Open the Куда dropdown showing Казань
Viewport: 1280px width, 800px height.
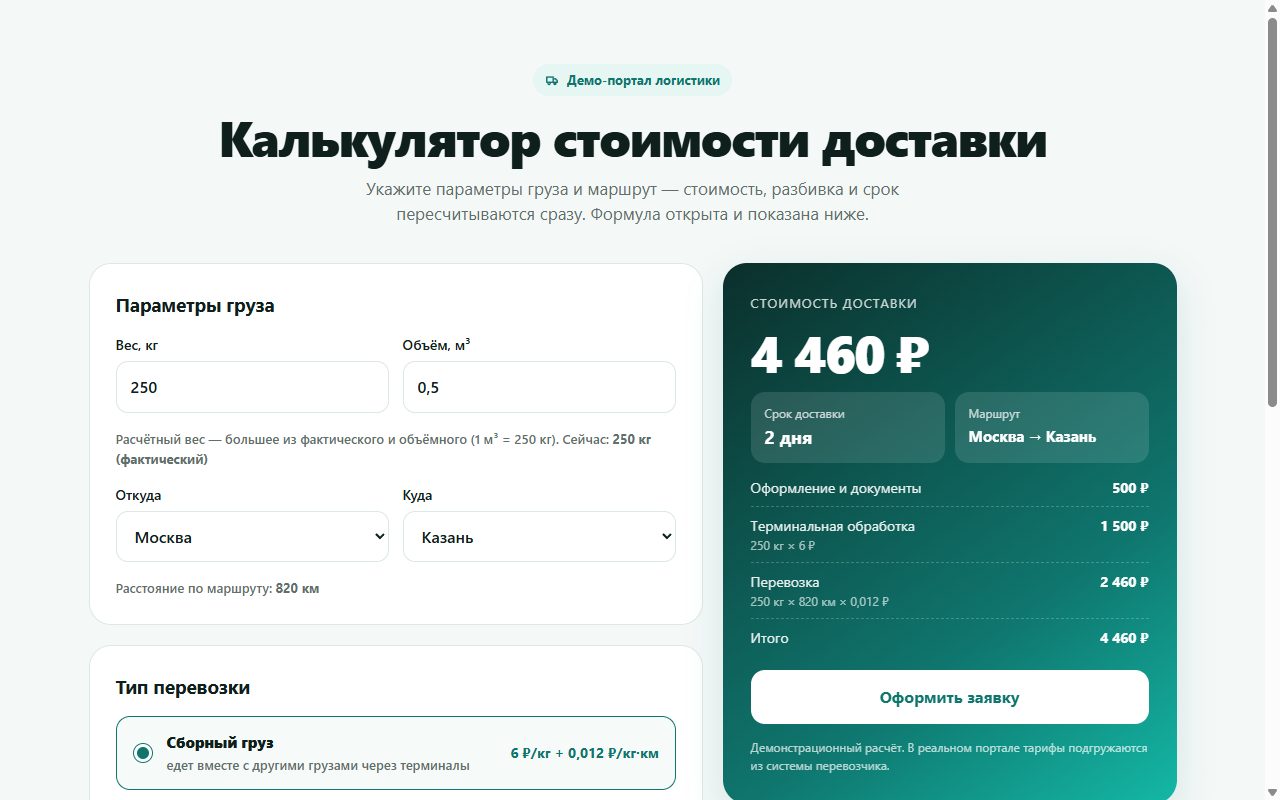tap(539, 537)
